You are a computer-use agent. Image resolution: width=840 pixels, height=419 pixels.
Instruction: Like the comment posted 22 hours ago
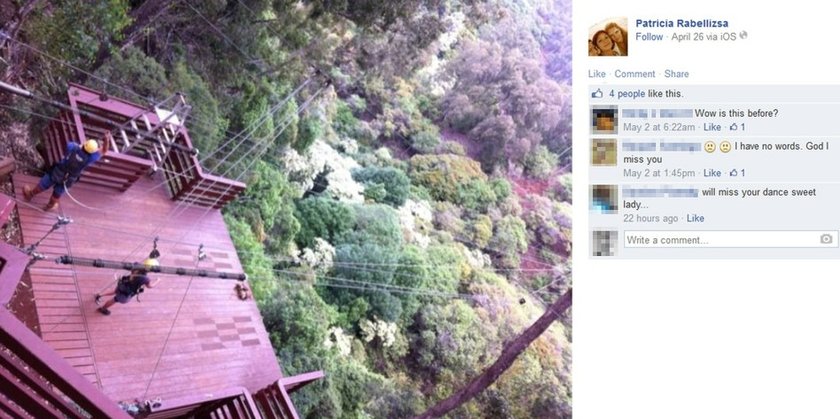[695, 218]
